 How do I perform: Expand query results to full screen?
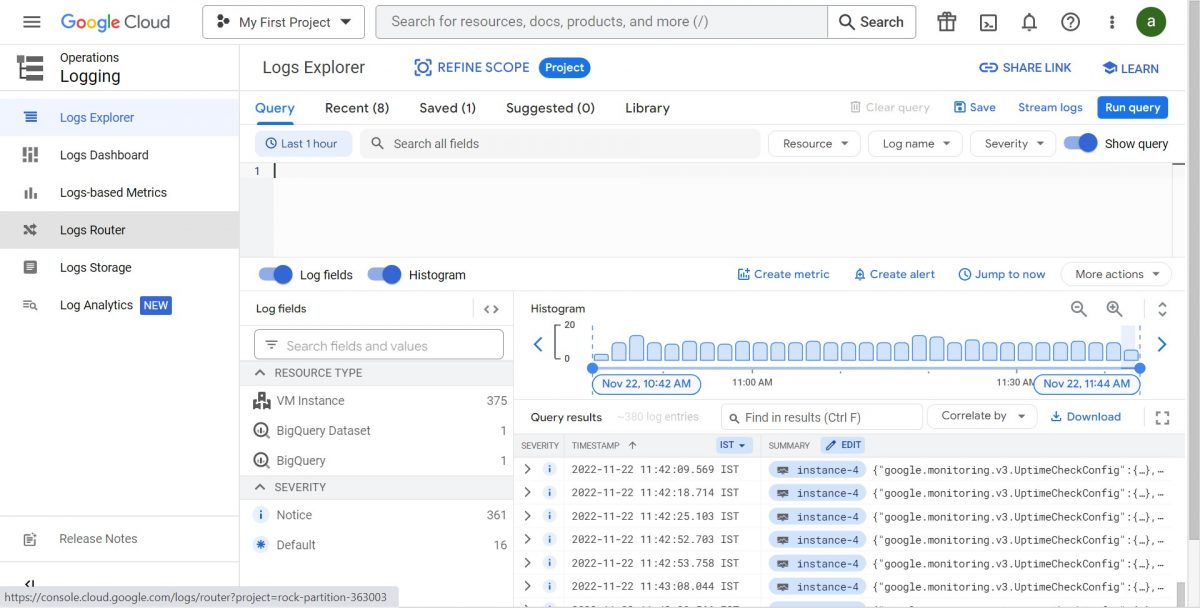coord(1162,416)
